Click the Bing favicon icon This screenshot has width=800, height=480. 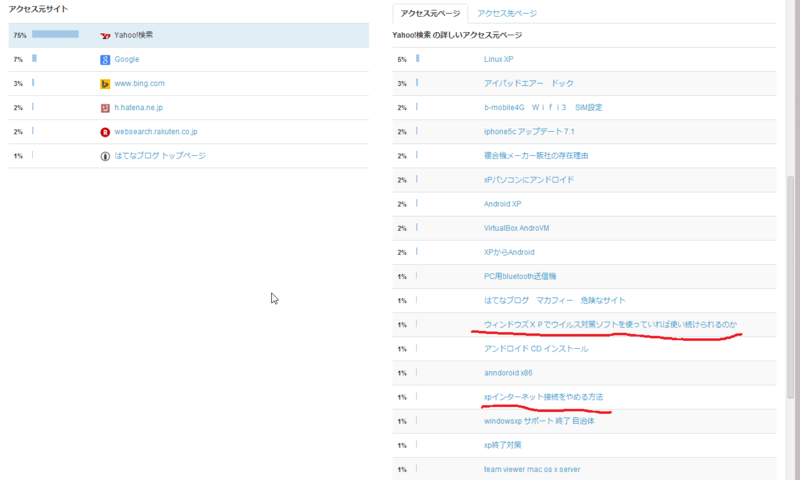pos(105,84)
